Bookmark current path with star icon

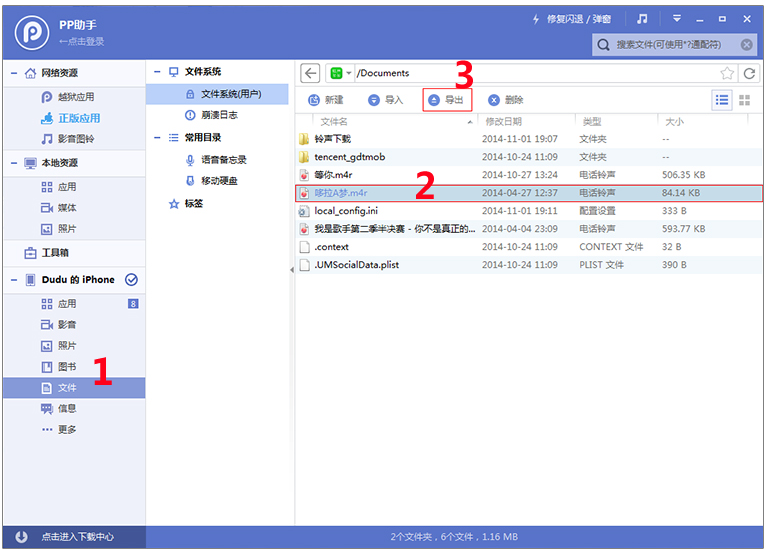[727, 73]
